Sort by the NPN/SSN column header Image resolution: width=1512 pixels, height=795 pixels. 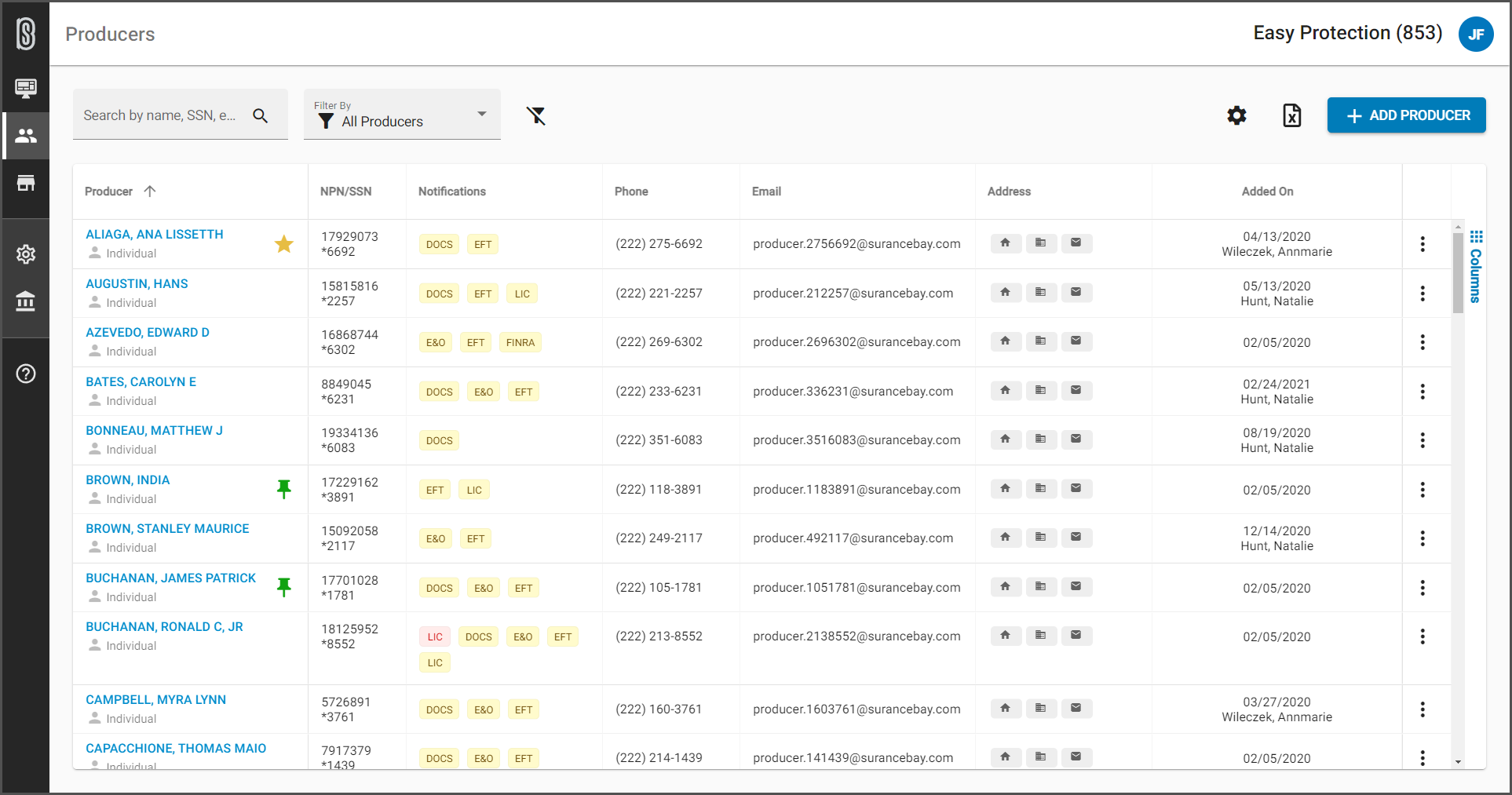click(345, 191)
